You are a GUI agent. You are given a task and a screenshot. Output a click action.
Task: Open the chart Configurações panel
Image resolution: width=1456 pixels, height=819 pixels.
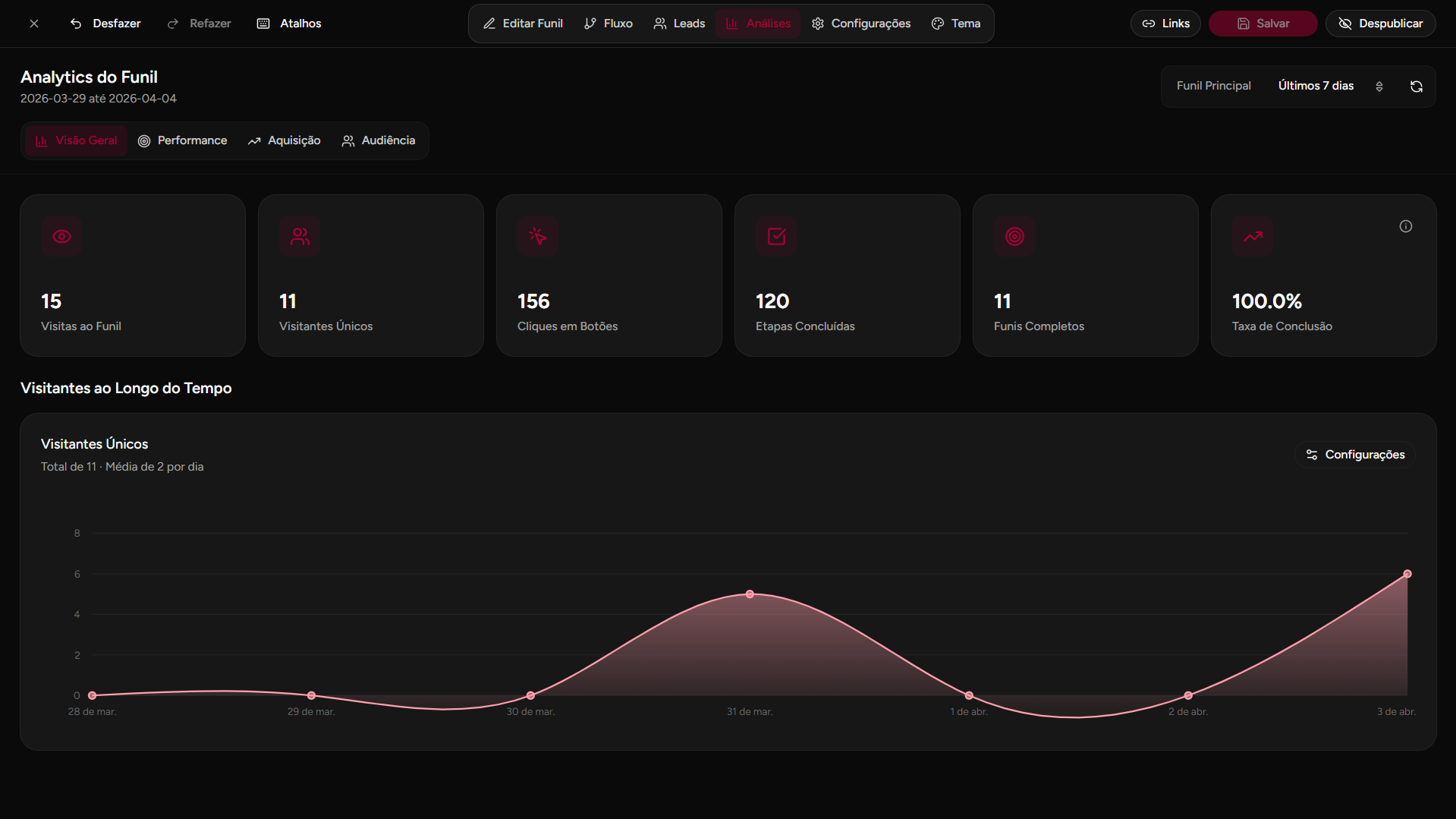pyautogui.click(x=1354, y=454)
